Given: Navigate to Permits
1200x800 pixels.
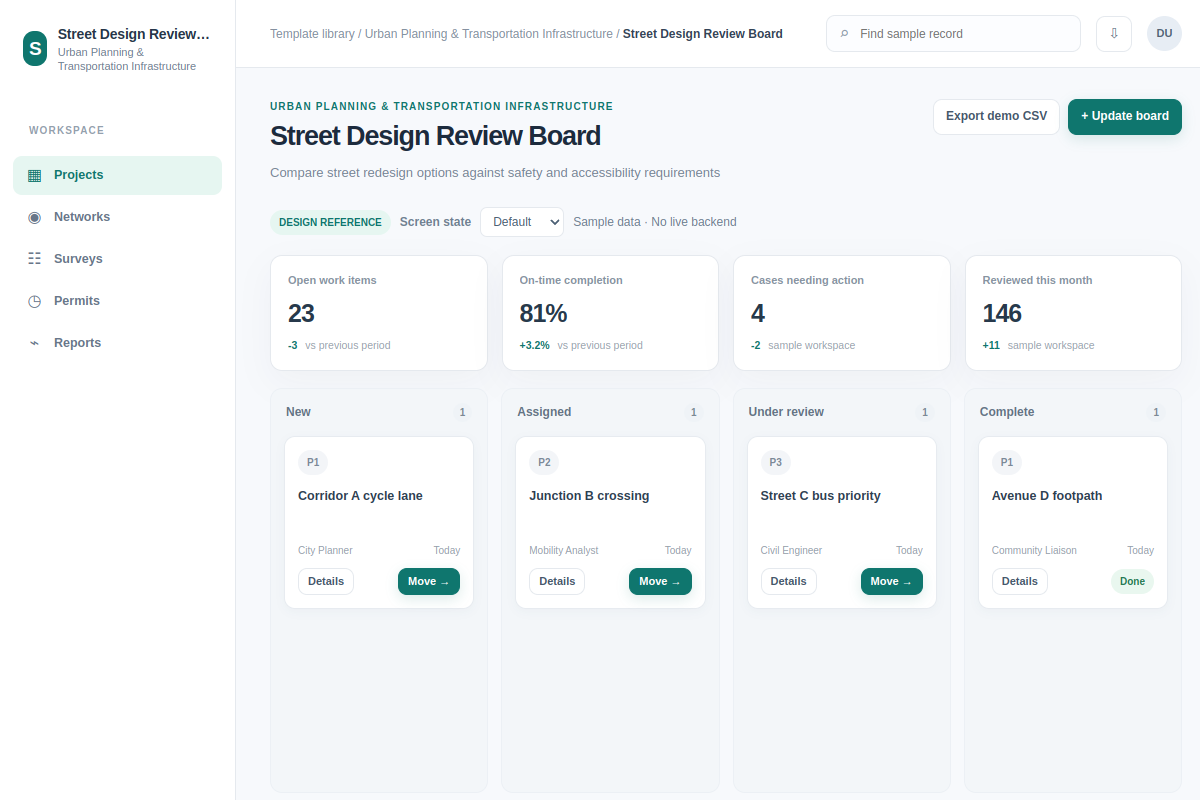Looking at the screenshot, I should [x=117, y=301].
